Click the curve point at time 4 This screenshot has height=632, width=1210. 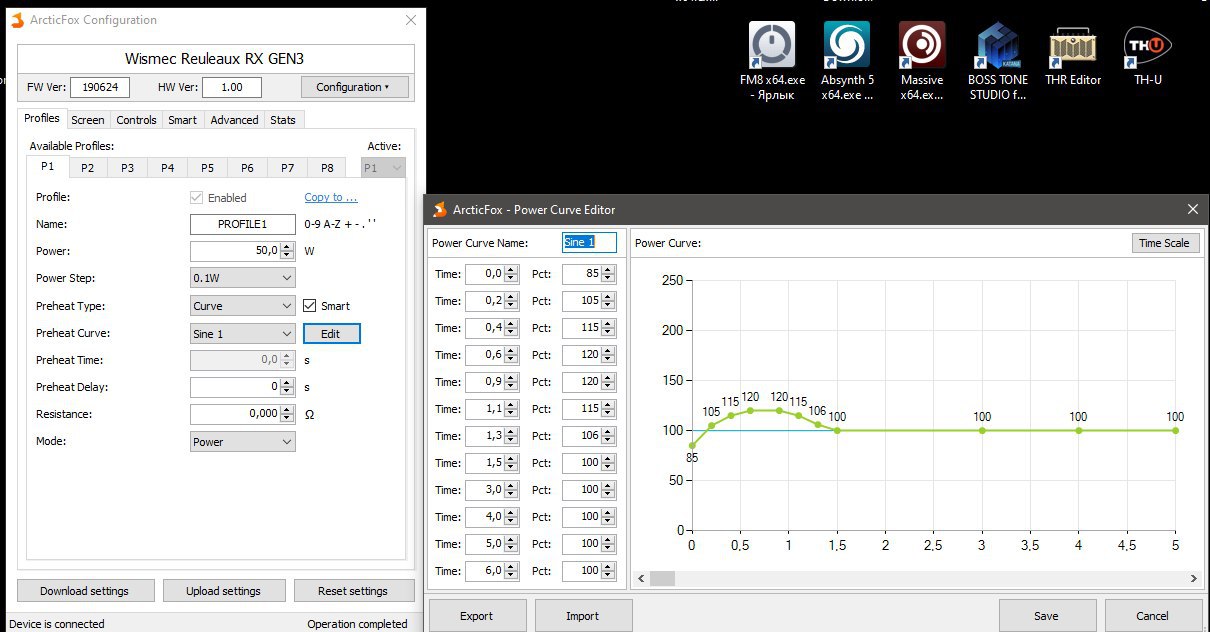pos(1079,430)
